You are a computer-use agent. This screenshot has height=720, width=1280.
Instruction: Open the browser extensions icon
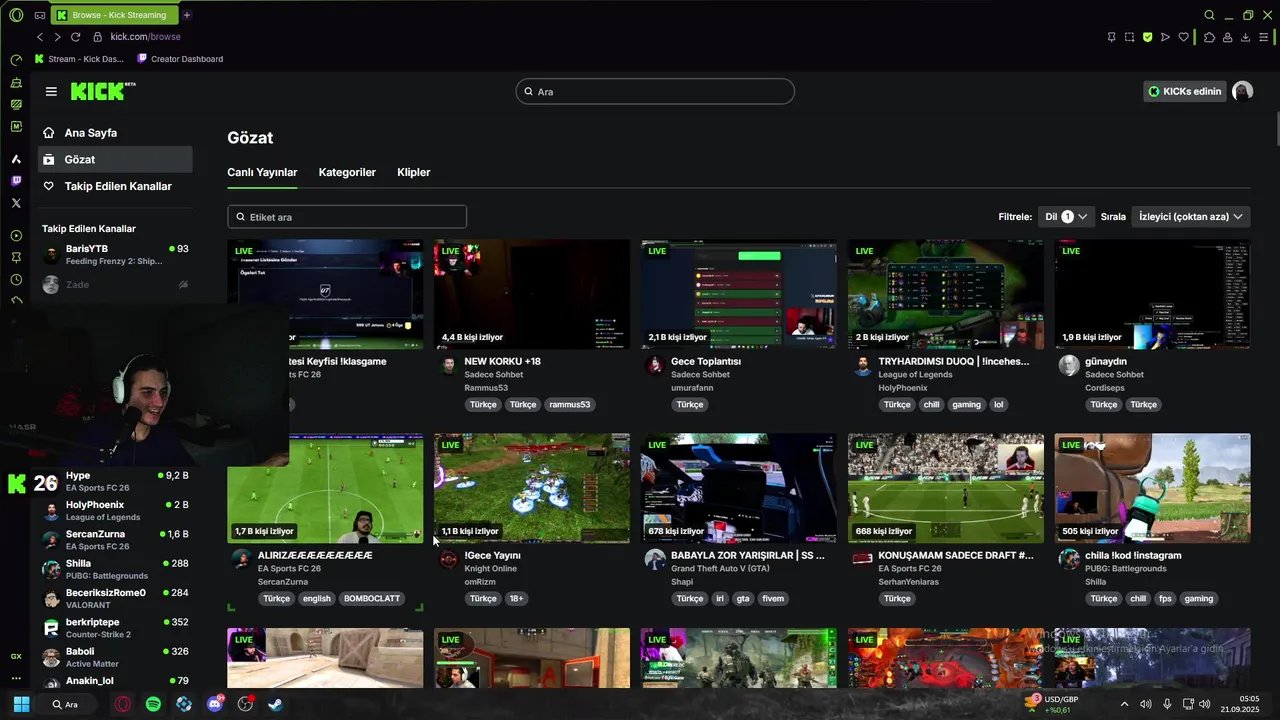[x=1209, y=37]
